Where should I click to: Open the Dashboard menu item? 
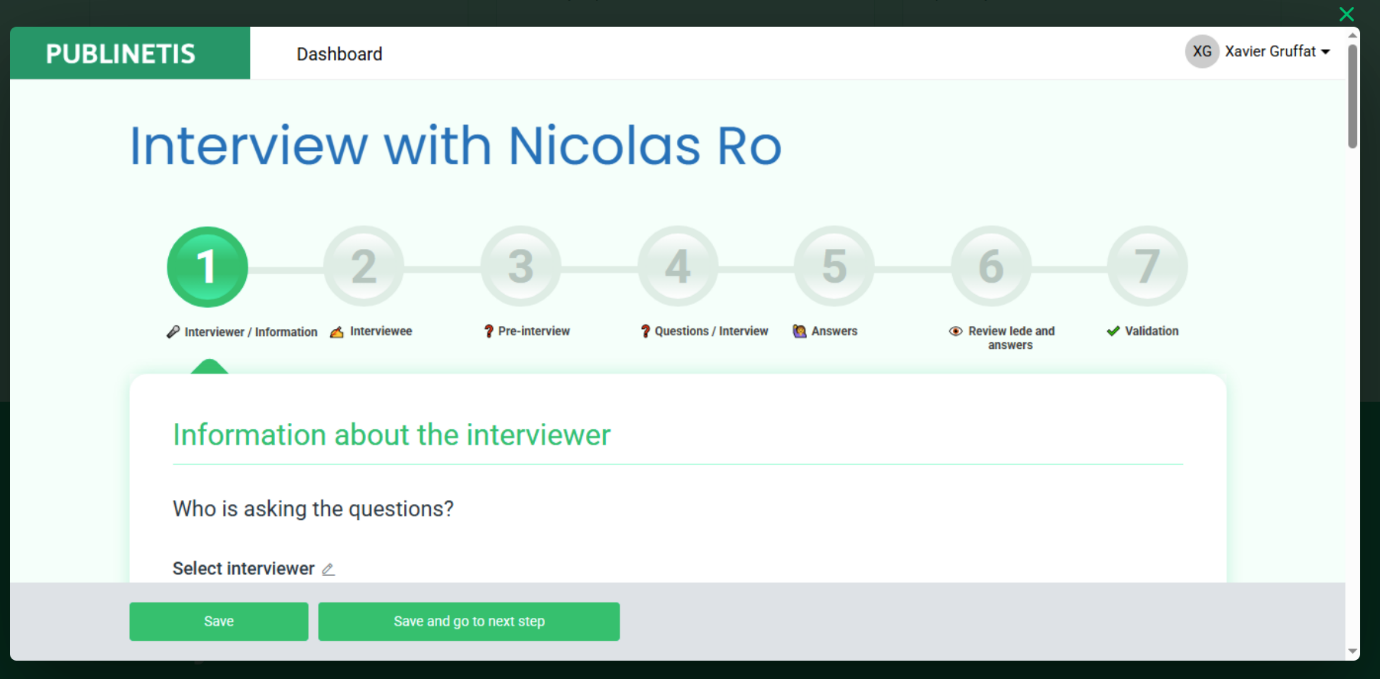(x=339, y=54)
